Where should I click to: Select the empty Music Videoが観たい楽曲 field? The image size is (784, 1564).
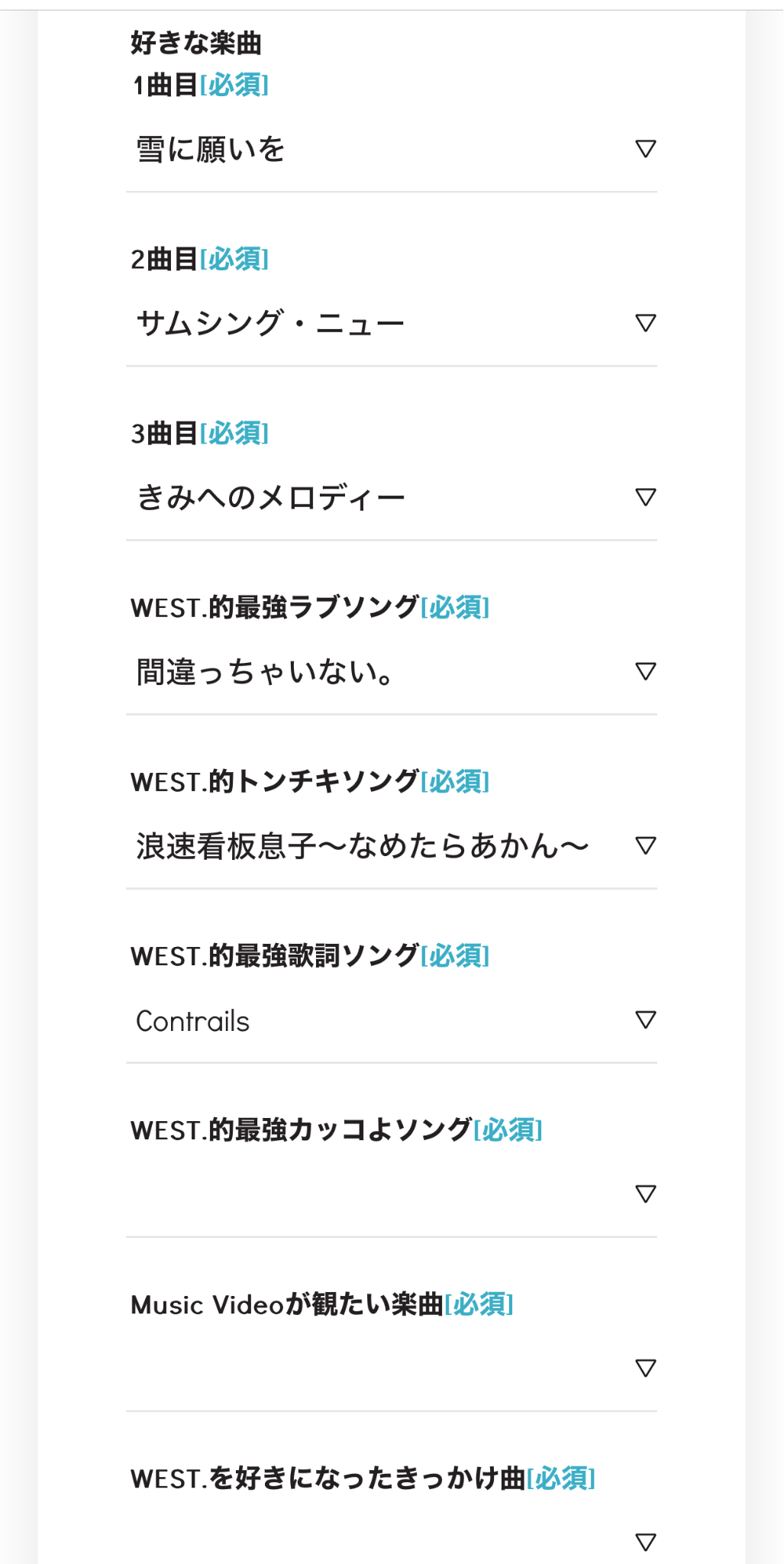382,1368
